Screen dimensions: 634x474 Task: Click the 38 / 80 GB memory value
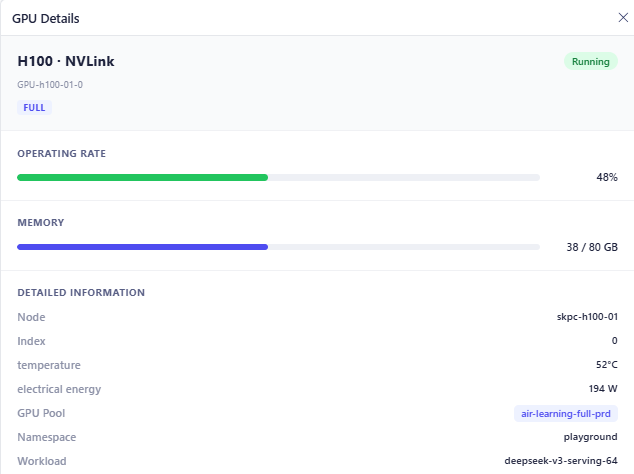(x=592, y=247)
